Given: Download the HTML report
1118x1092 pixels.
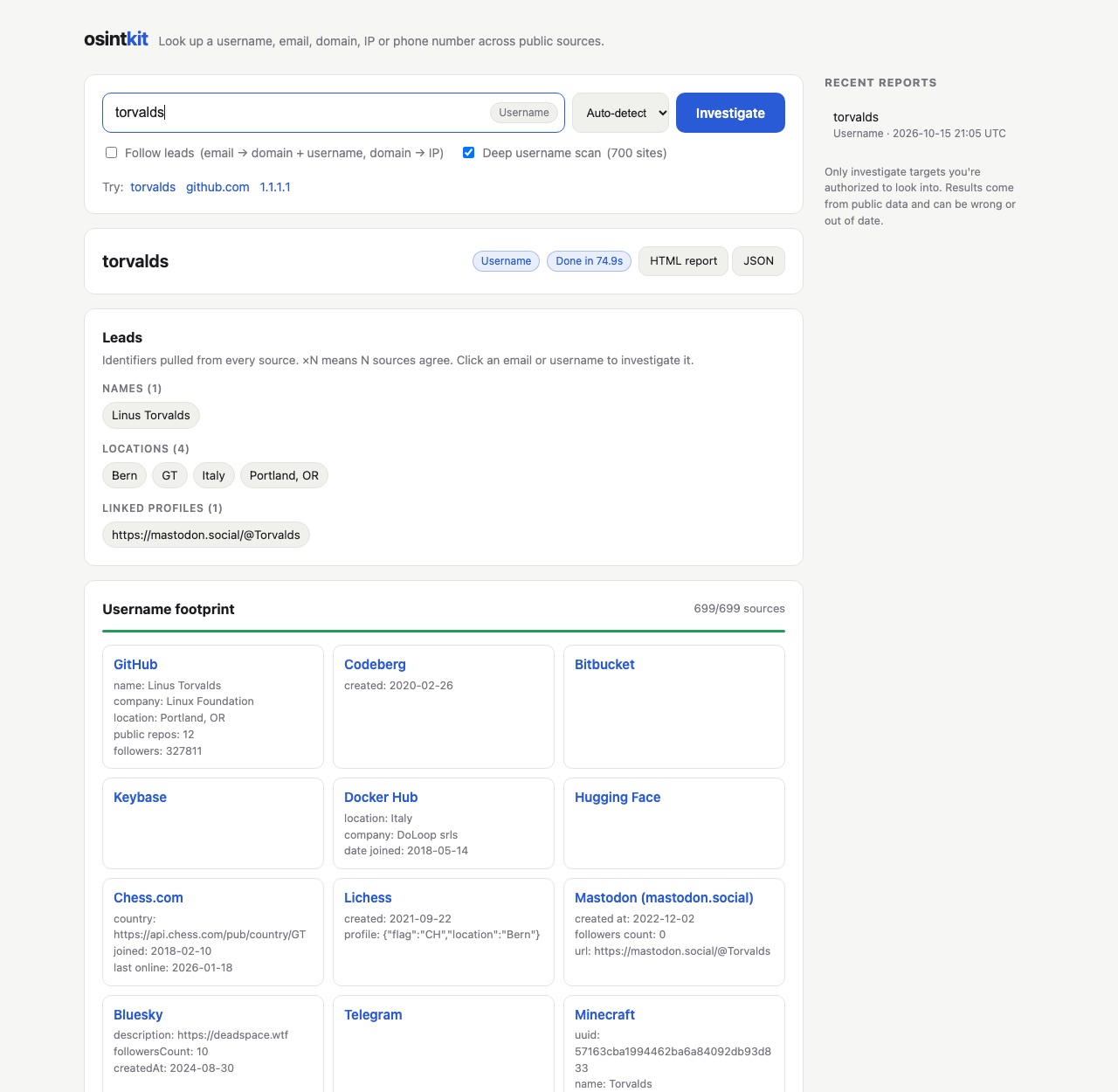Looking at the screenshot, I should [683, 261].
